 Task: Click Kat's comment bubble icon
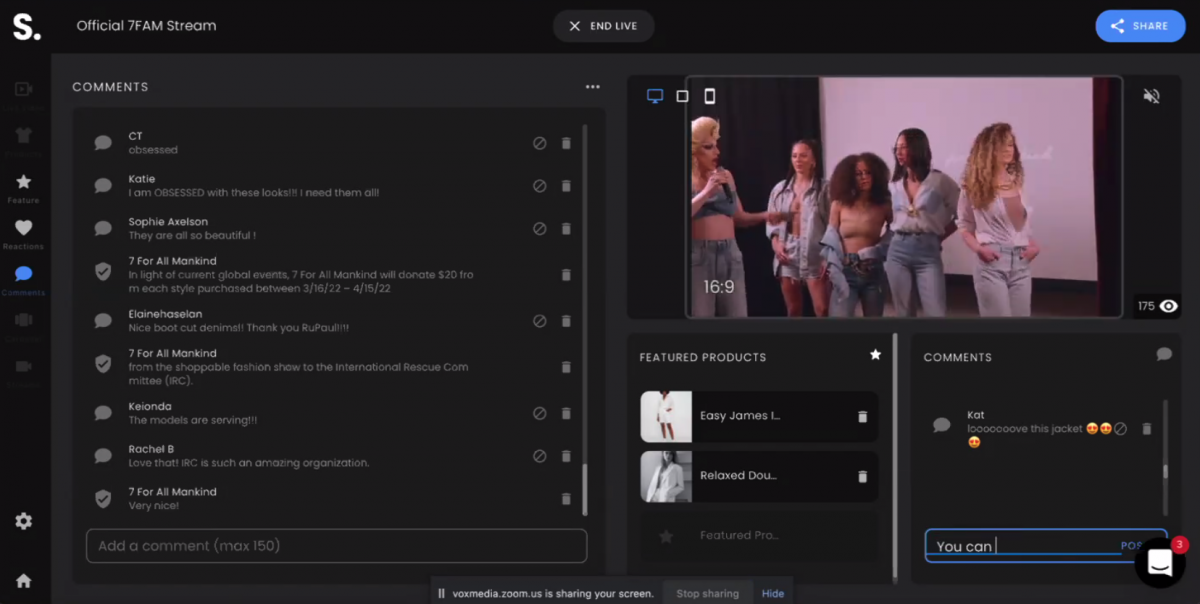point(941,425)
